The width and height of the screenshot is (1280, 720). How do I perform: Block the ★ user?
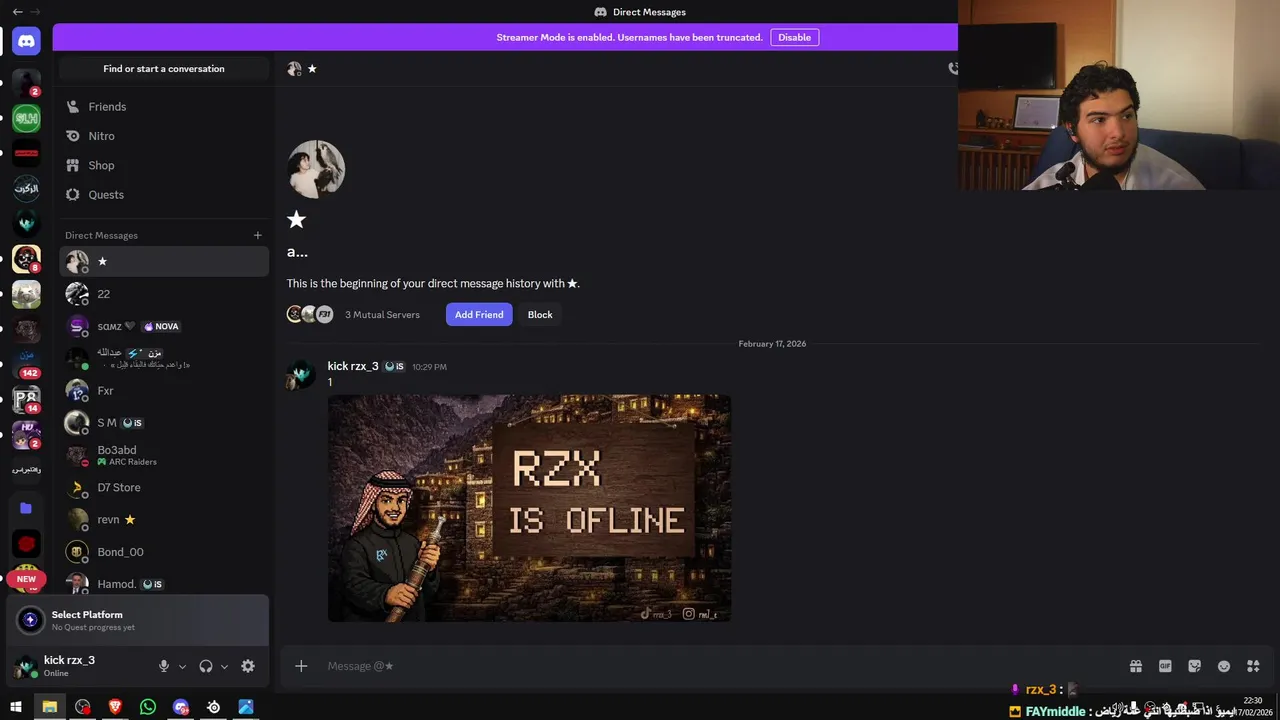[x=540, y=314]
